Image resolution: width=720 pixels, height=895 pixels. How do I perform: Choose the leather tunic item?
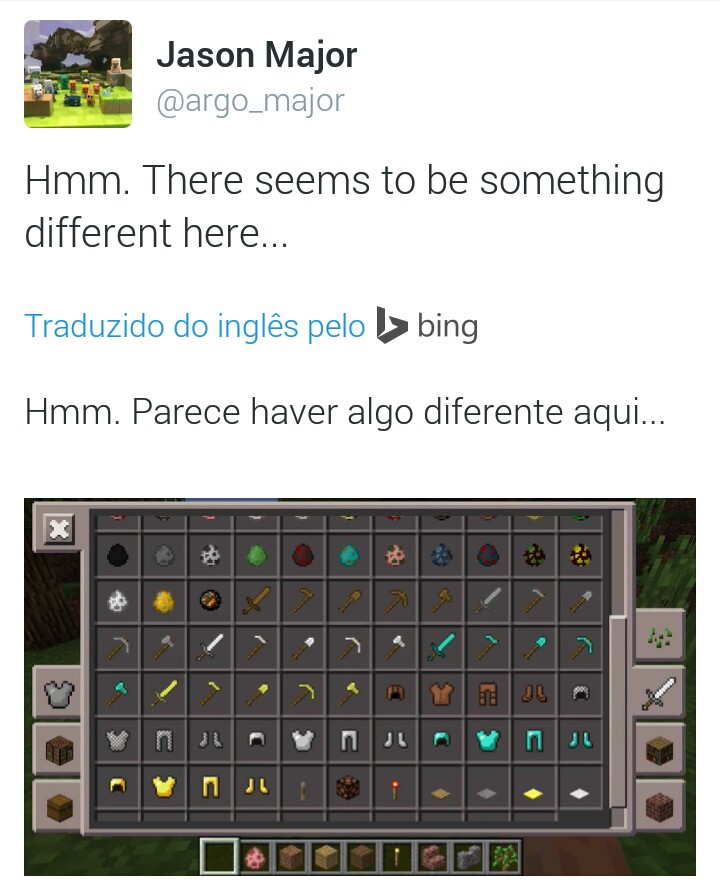point(441,694)
